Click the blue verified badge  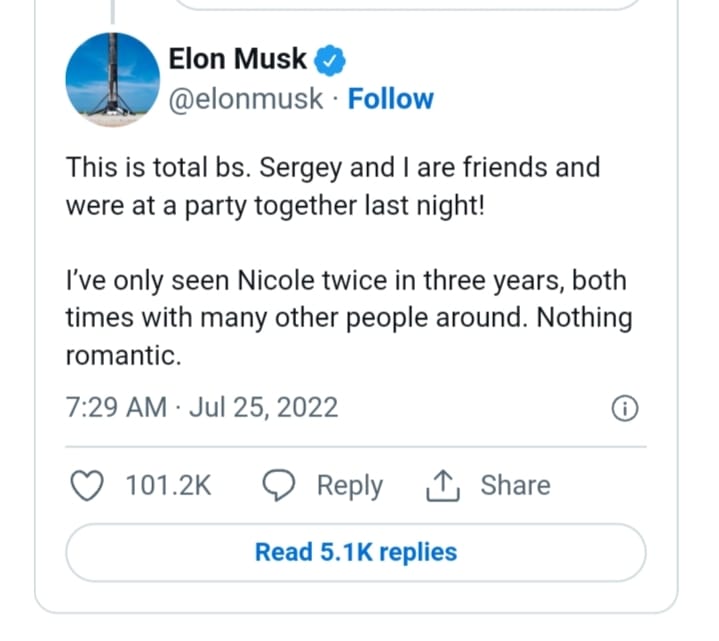tap(330, 61)
